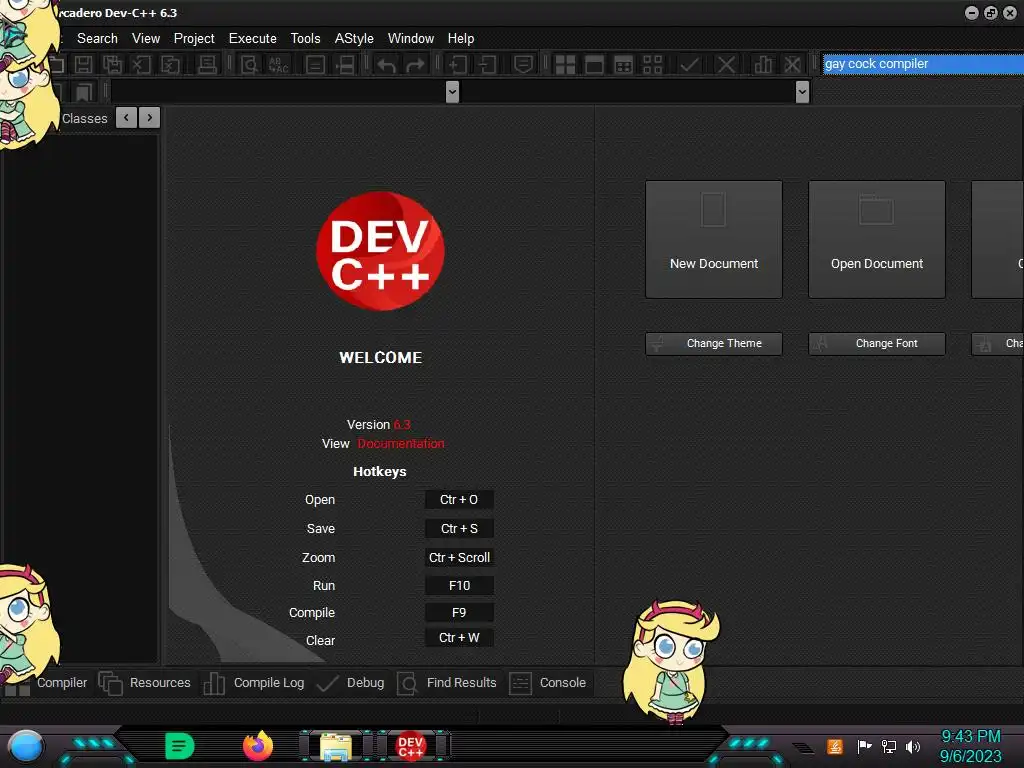Click the taskbar clock showing 9:43 PM
The width and height of the screenshot is (1024, 768).
(x=970, y=737)
